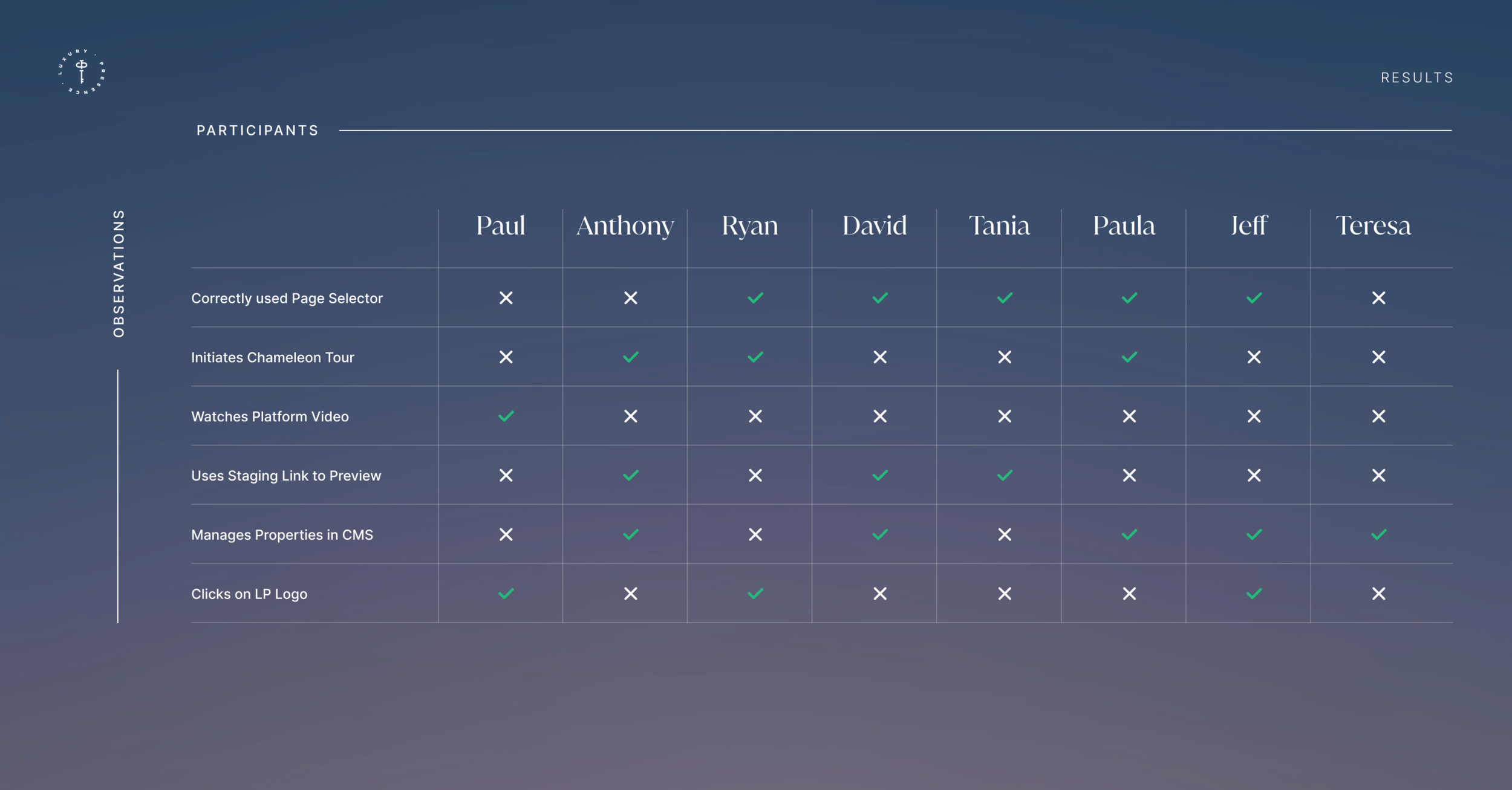Click Paul's X mark for Page Selector
Screen dimensions: 1512x790
click(x=506, y=298)
